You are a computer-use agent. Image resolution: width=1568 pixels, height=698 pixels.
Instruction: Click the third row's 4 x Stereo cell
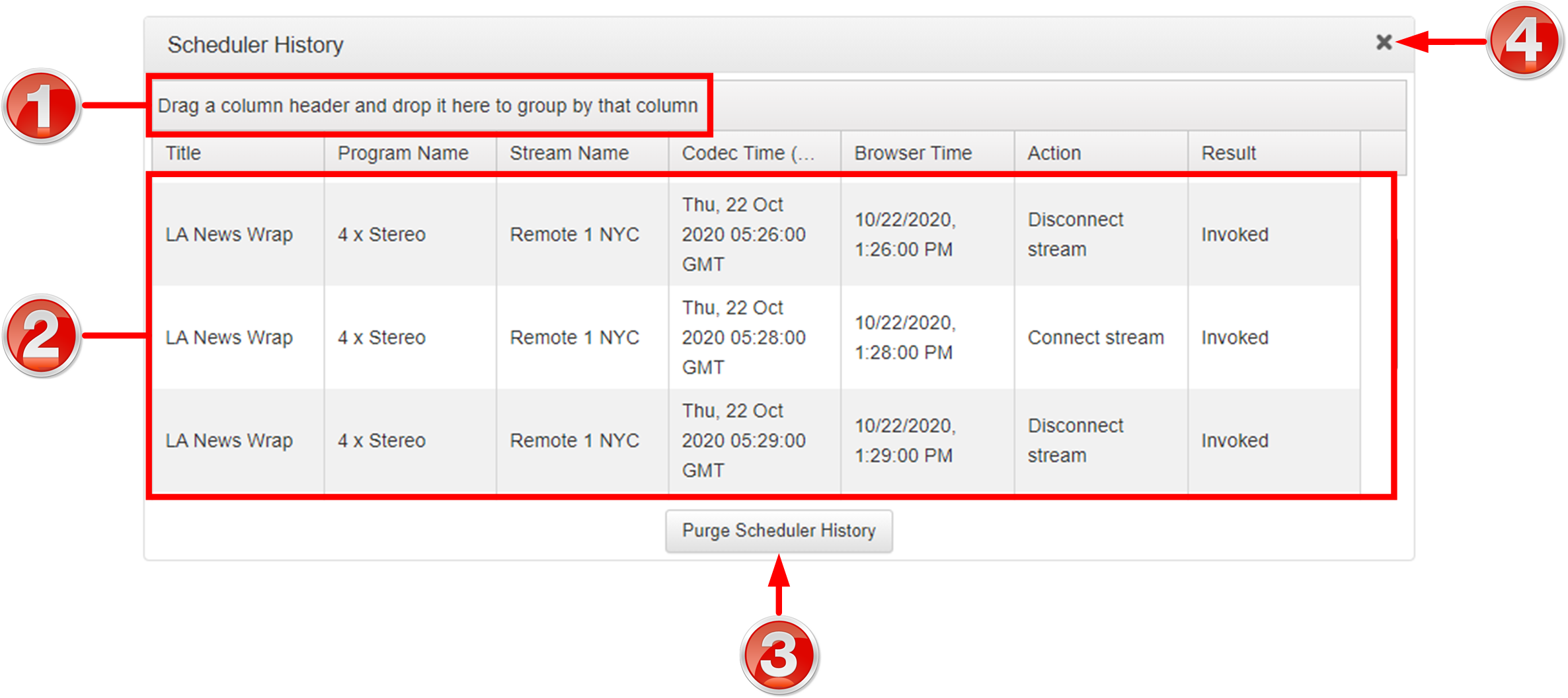point(381,441)
